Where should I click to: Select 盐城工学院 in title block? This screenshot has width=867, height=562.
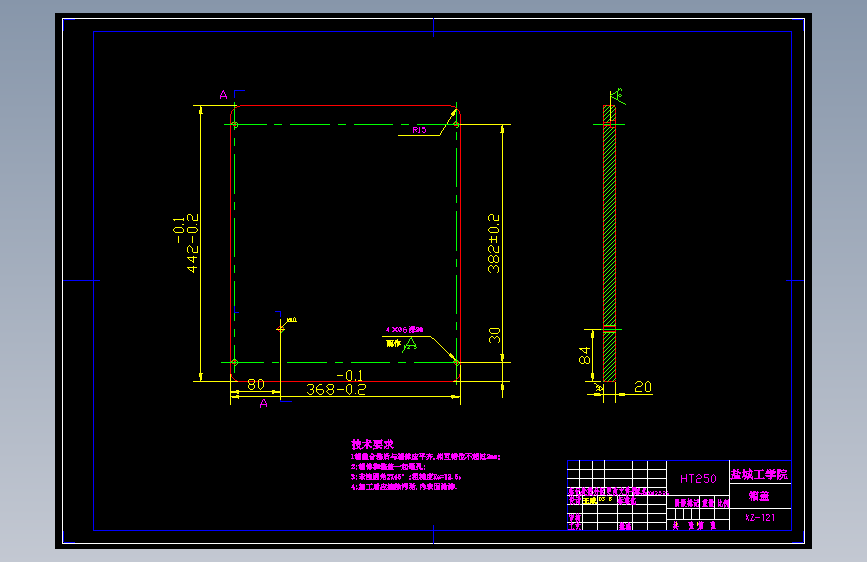click(x=759, y=475)
